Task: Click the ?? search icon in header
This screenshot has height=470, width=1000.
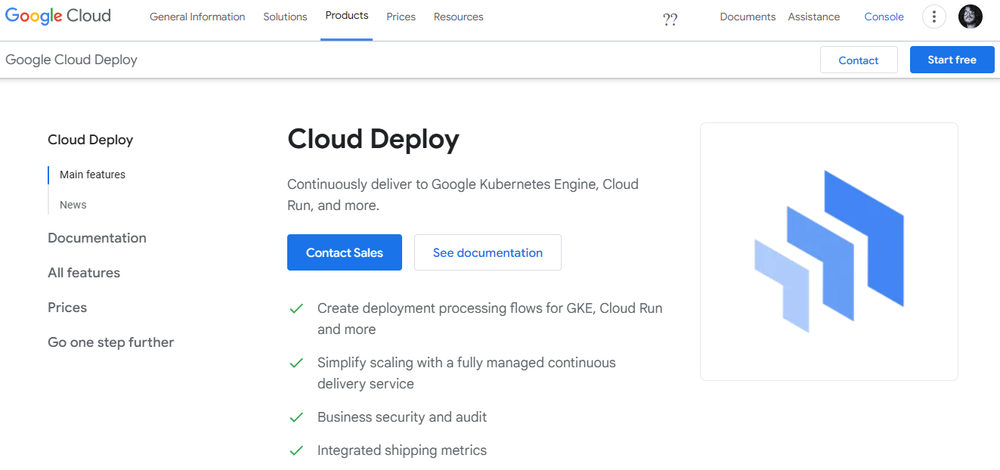Action: point(670,19)
